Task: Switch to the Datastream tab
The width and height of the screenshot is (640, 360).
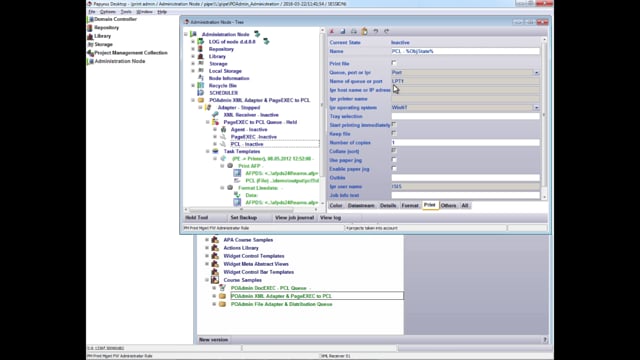Action: coord(361,206)
